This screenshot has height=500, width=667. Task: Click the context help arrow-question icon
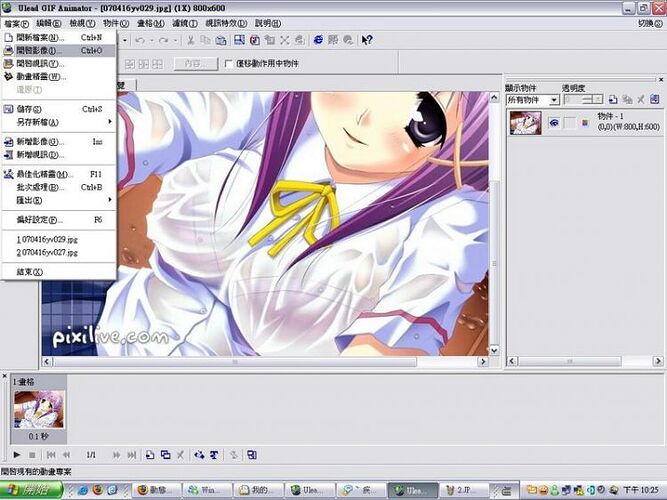pyautogui.click(x=367, y=40)
